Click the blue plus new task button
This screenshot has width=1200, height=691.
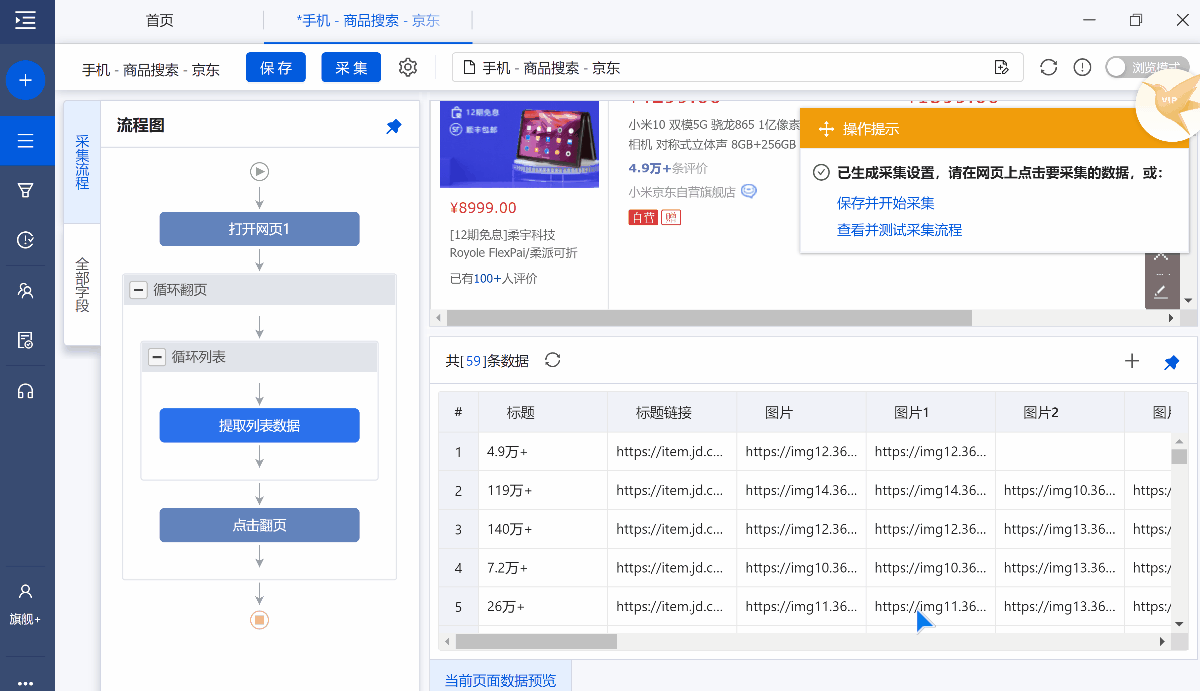pyautogui.click(x=26, y=80)
